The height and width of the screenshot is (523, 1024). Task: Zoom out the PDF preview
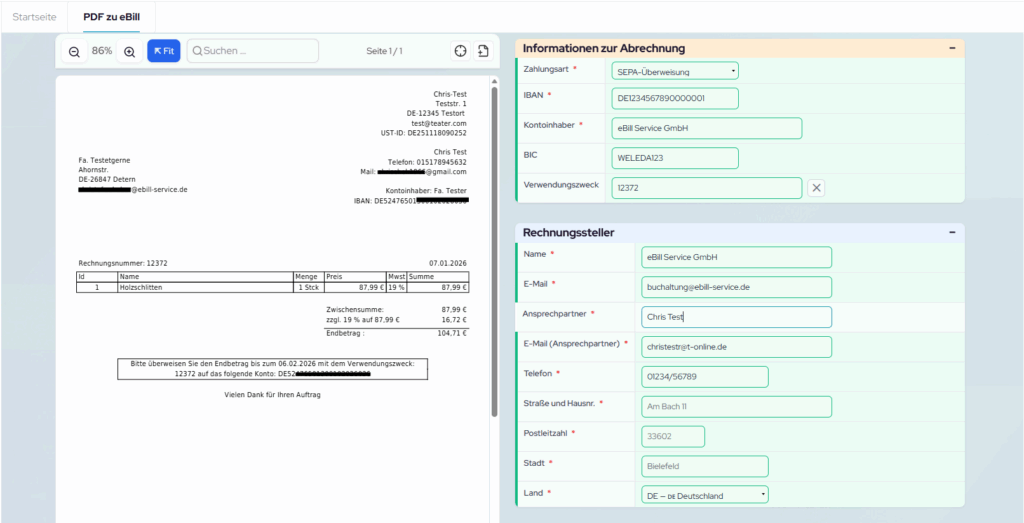pos(74,51)
